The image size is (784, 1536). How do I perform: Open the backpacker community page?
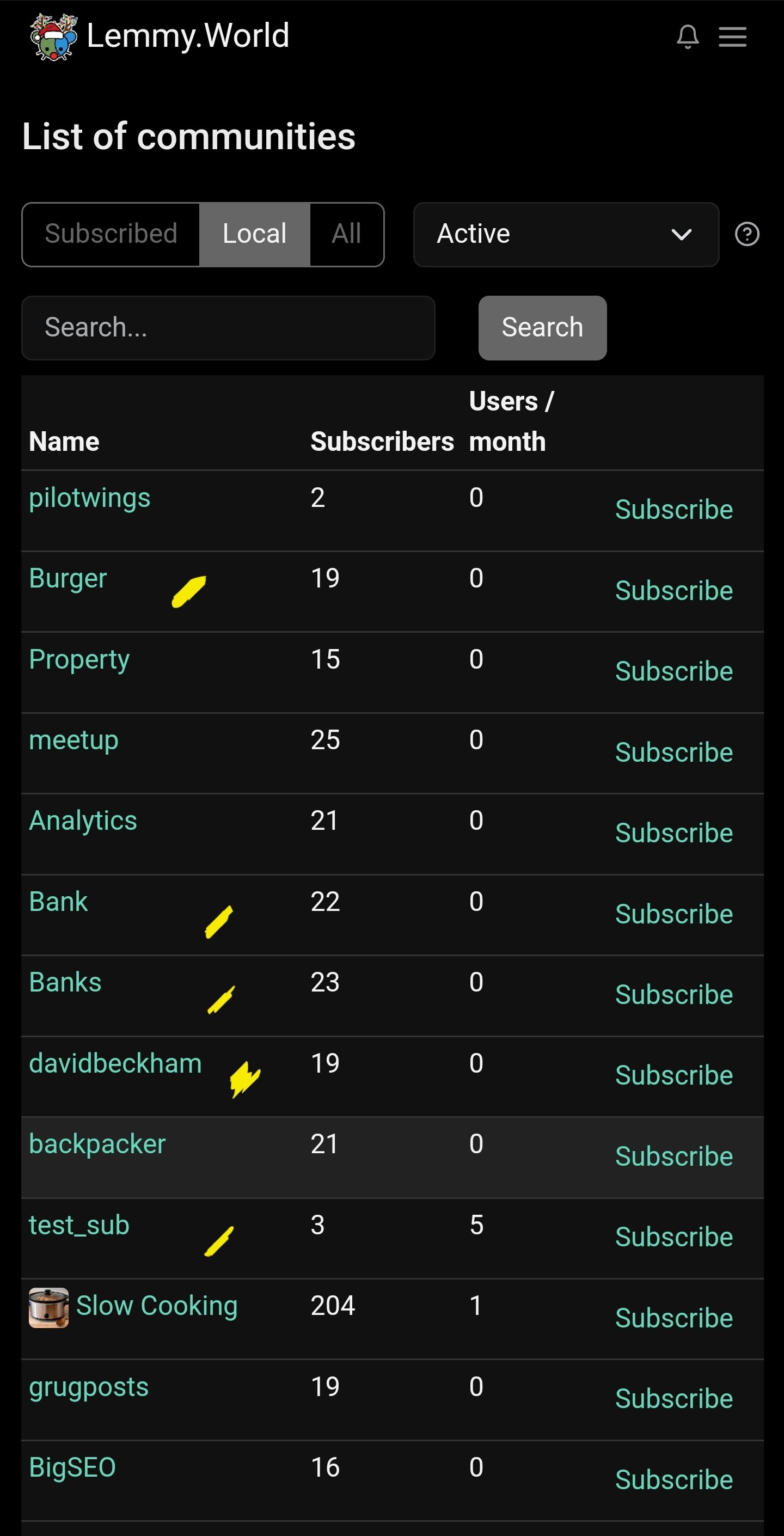97,1143
